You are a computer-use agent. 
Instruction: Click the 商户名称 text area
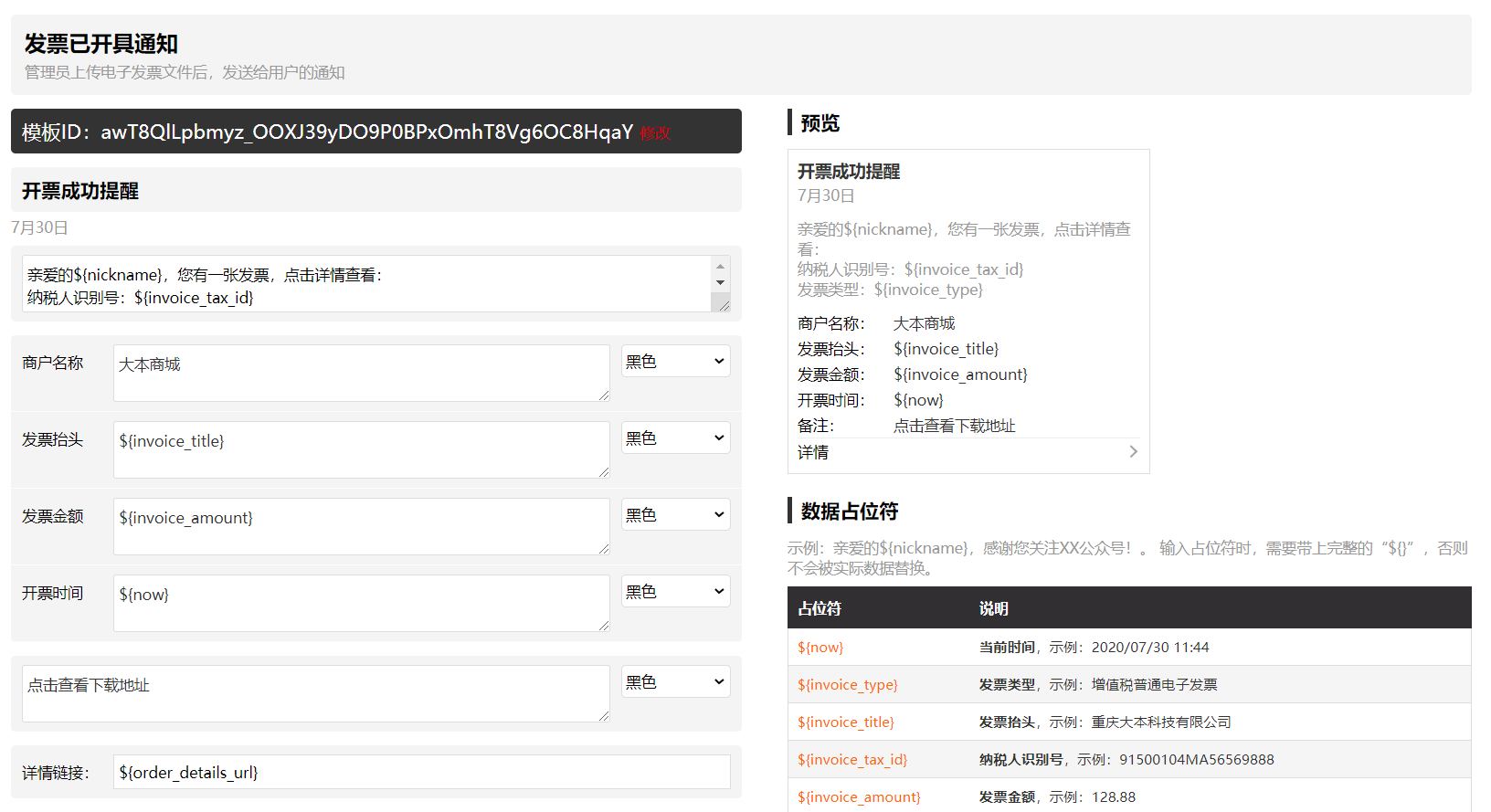click(361, 373)
